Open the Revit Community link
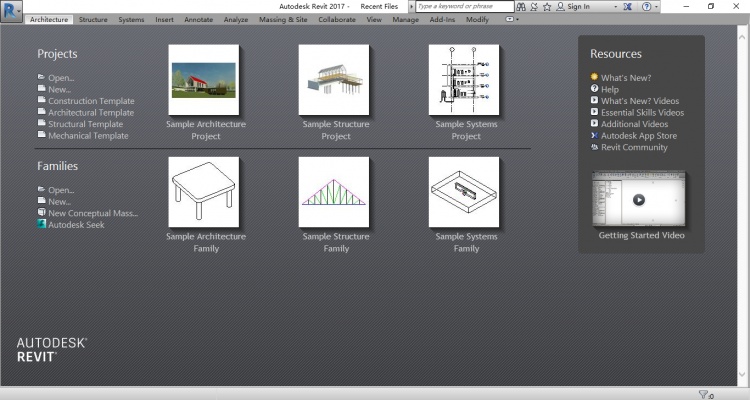Screen dimensions: 750x400 pos(634,147)
